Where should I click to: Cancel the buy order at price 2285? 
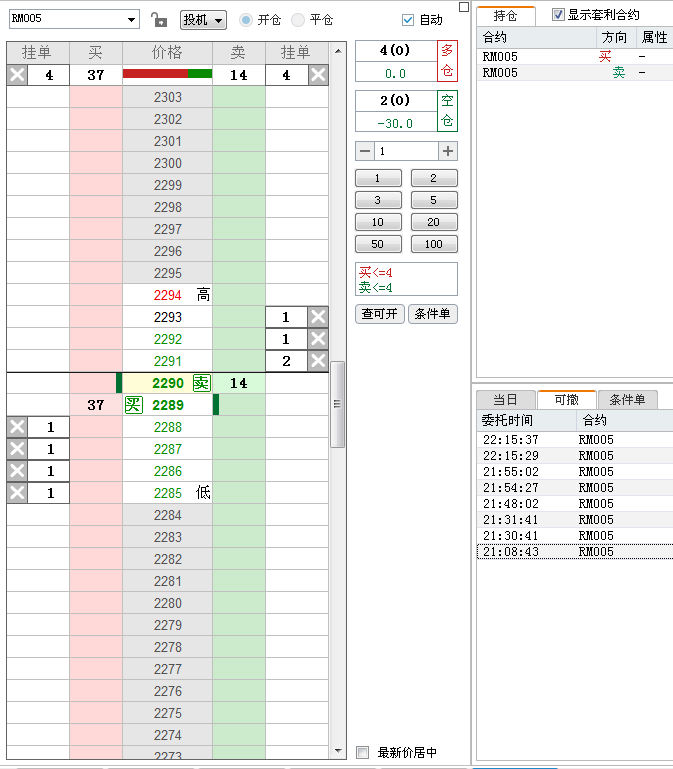pyautogui.click(x=17, y=493)
